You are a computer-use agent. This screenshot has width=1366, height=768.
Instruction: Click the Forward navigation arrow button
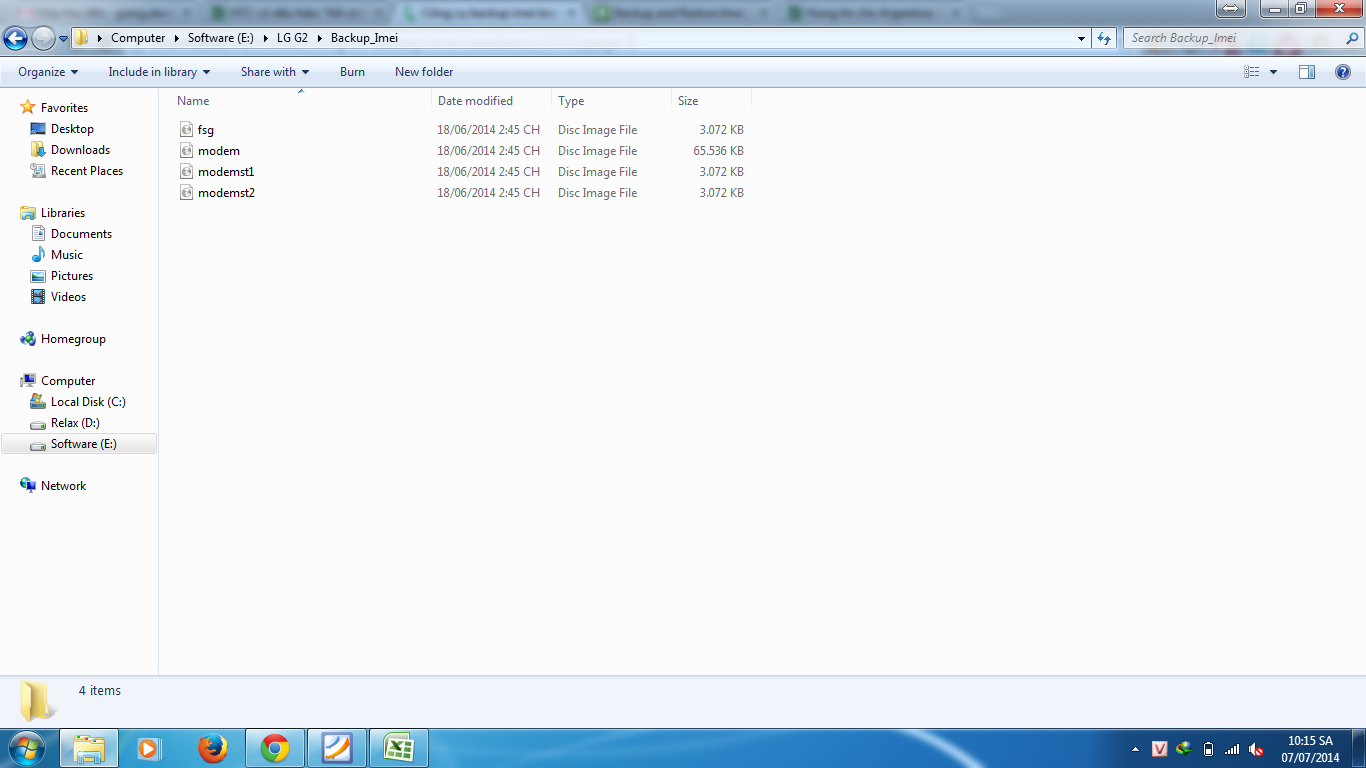(43, 38)
